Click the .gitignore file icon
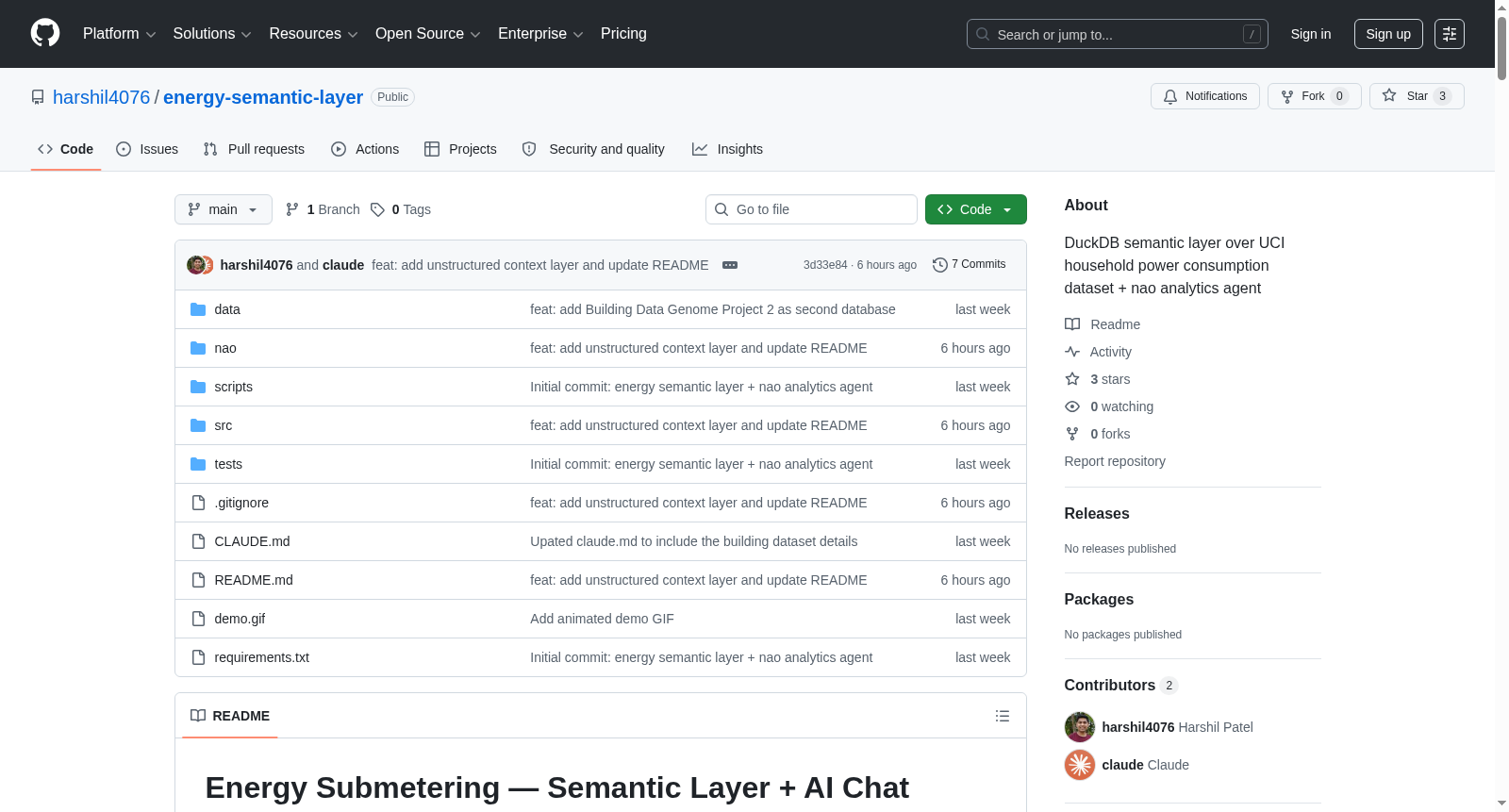 (x=198, y=503)
